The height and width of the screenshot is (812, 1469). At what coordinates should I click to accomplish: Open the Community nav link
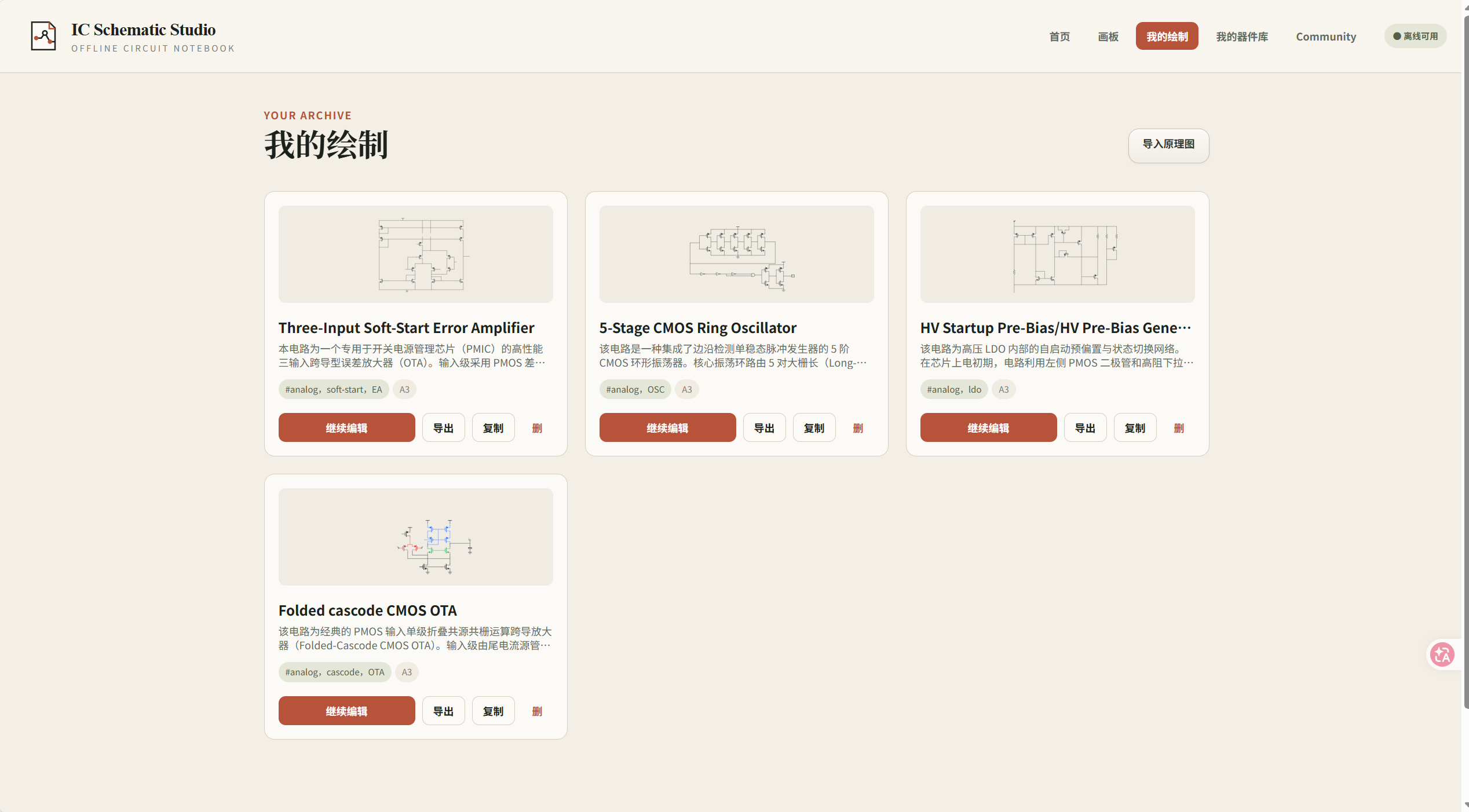coord(1326,36)
